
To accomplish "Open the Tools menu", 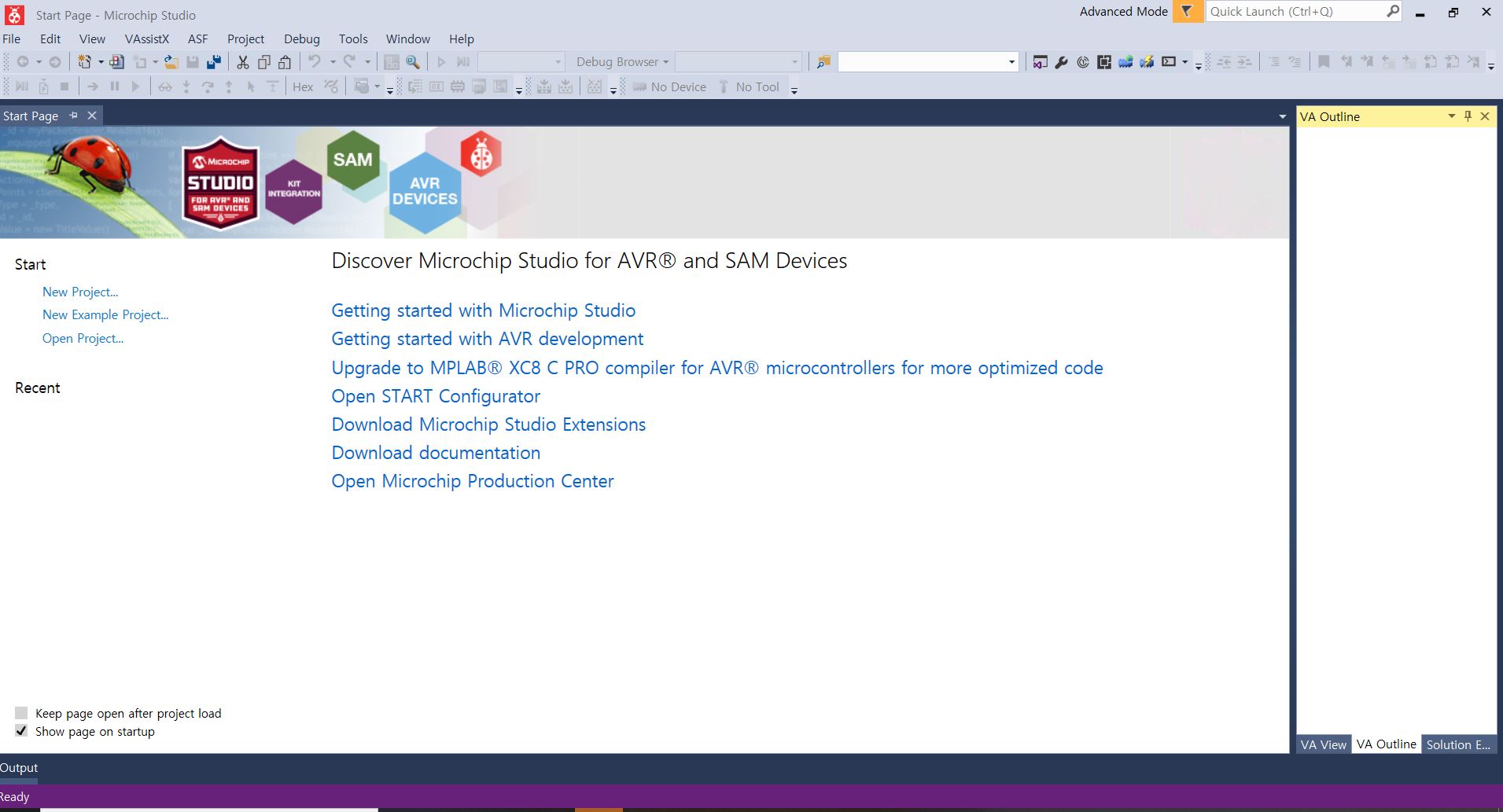I will click(353, 39).
